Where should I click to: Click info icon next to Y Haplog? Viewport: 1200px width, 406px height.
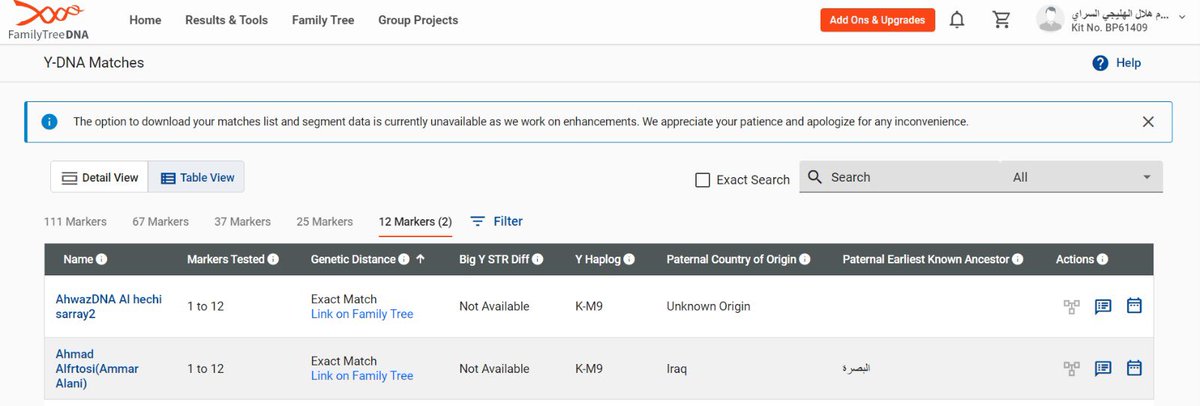(x=629, y=260)
